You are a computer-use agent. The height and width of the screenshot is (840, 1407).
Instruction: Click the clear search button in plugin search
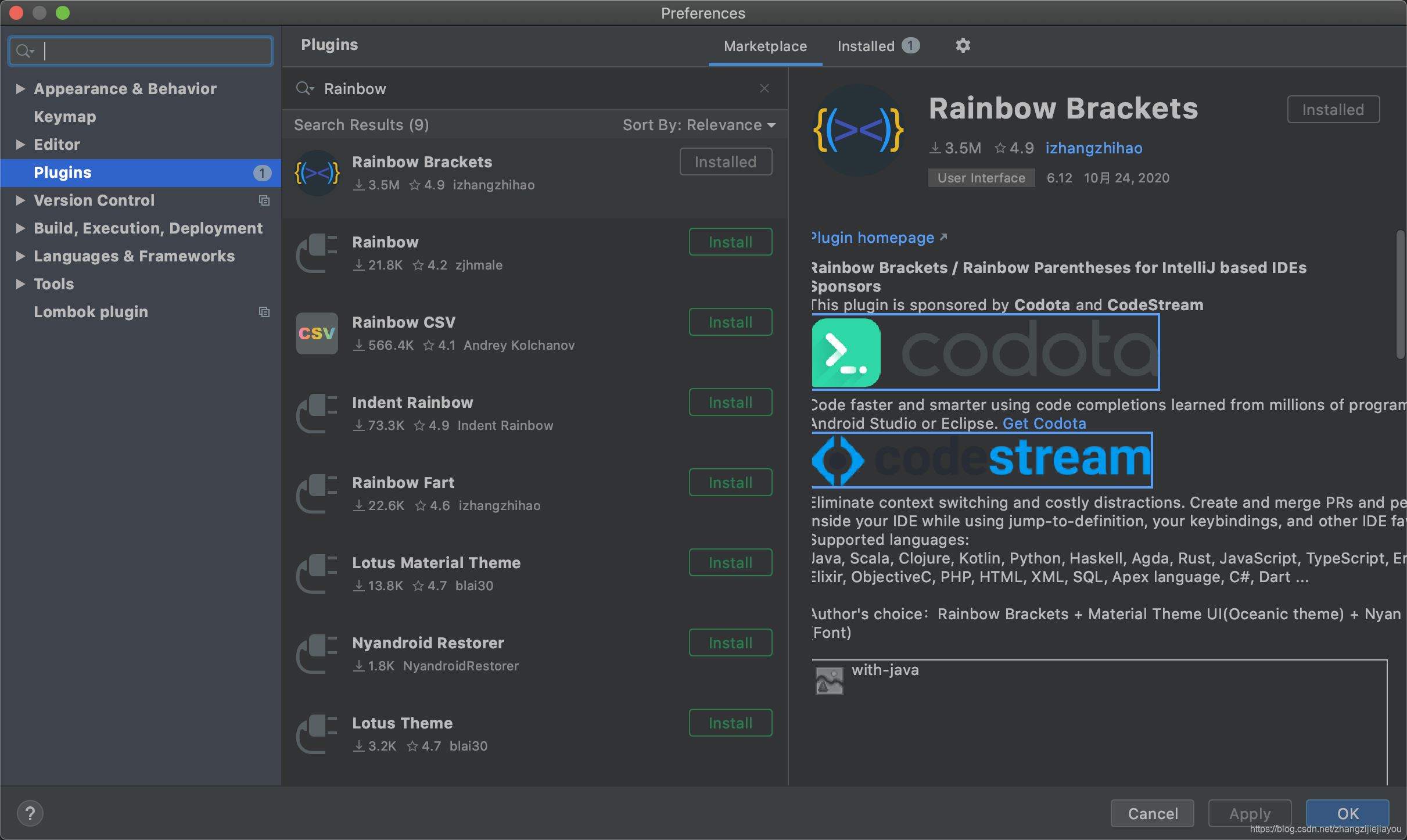coord(764,88)
